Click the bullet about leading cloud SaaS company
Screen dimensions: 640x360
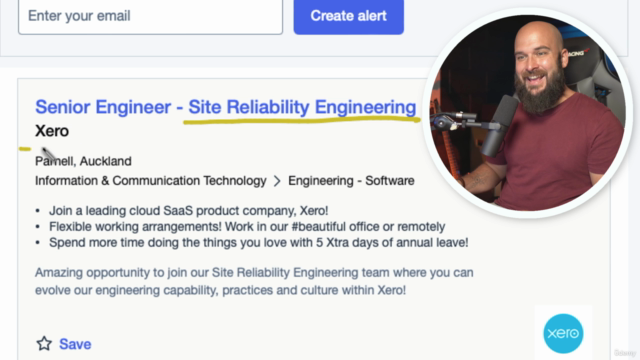tap(189, 211)
